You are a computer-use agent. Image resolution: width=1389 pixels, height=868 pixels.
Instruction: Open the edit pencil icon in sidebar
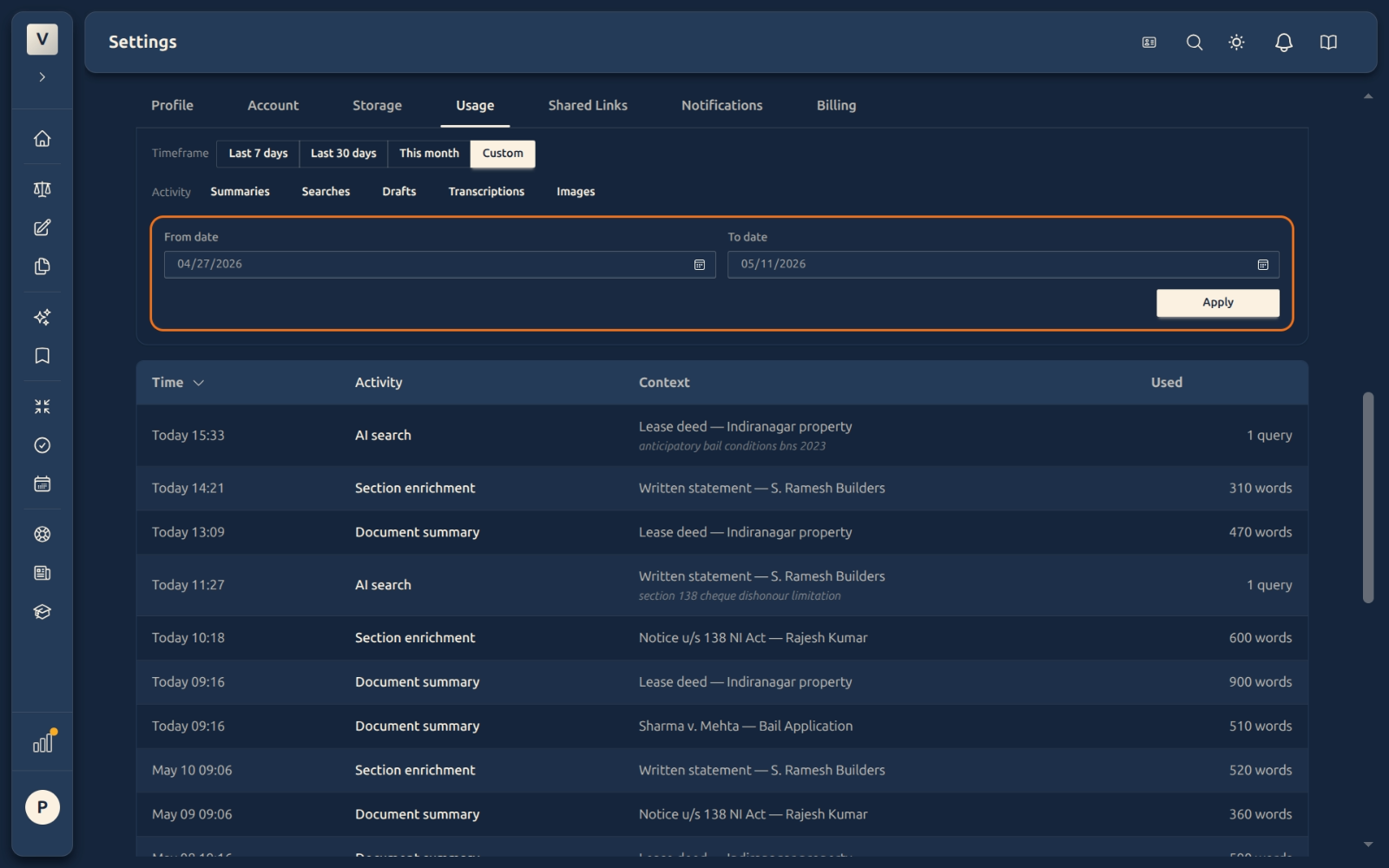point(42,227)
